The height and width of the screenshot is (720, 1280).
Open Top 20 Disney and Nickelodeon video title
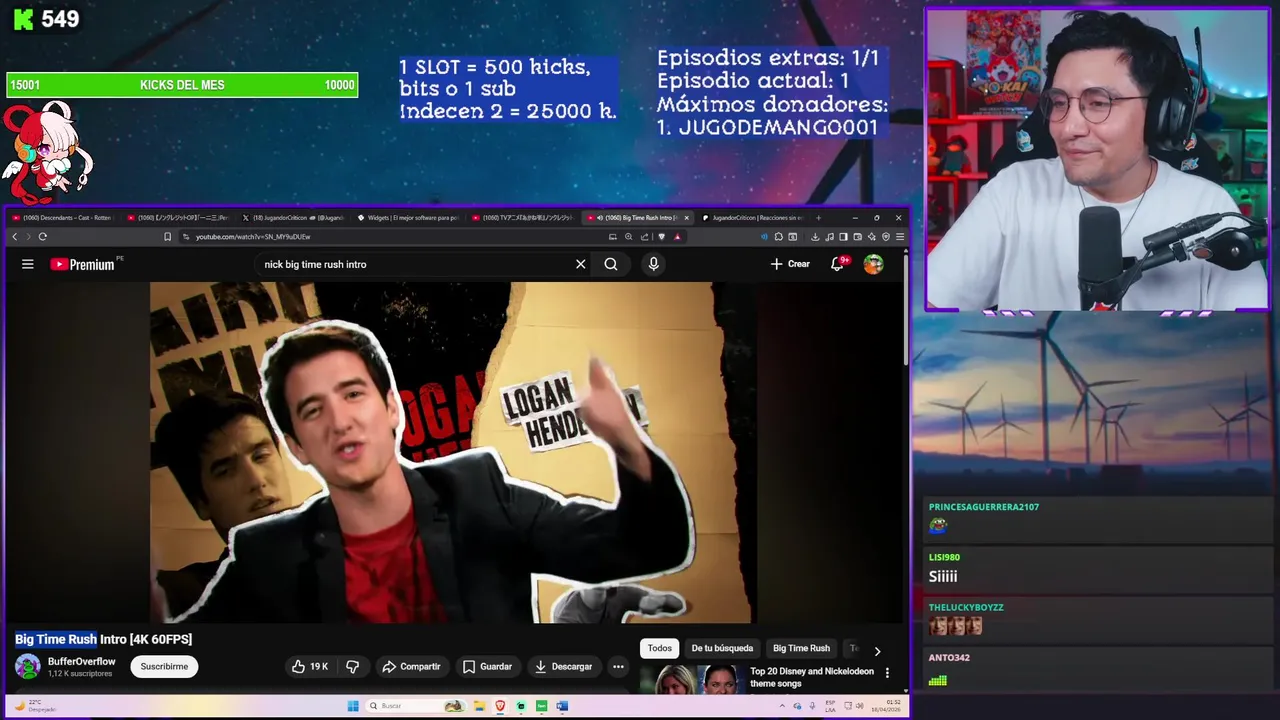click(x=812, y=677)
